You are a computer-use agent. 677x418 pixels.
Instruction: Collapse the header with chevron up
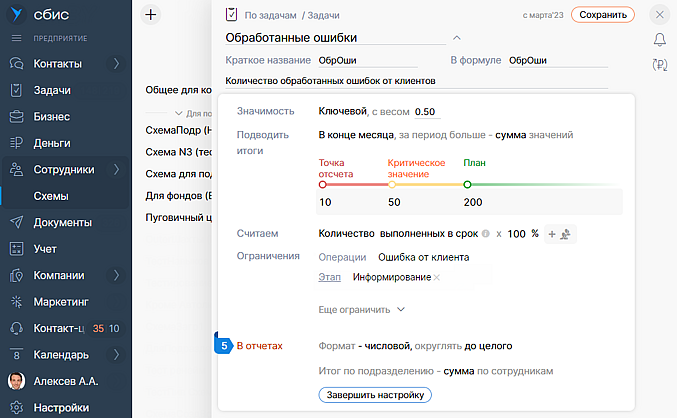point(457,38)
